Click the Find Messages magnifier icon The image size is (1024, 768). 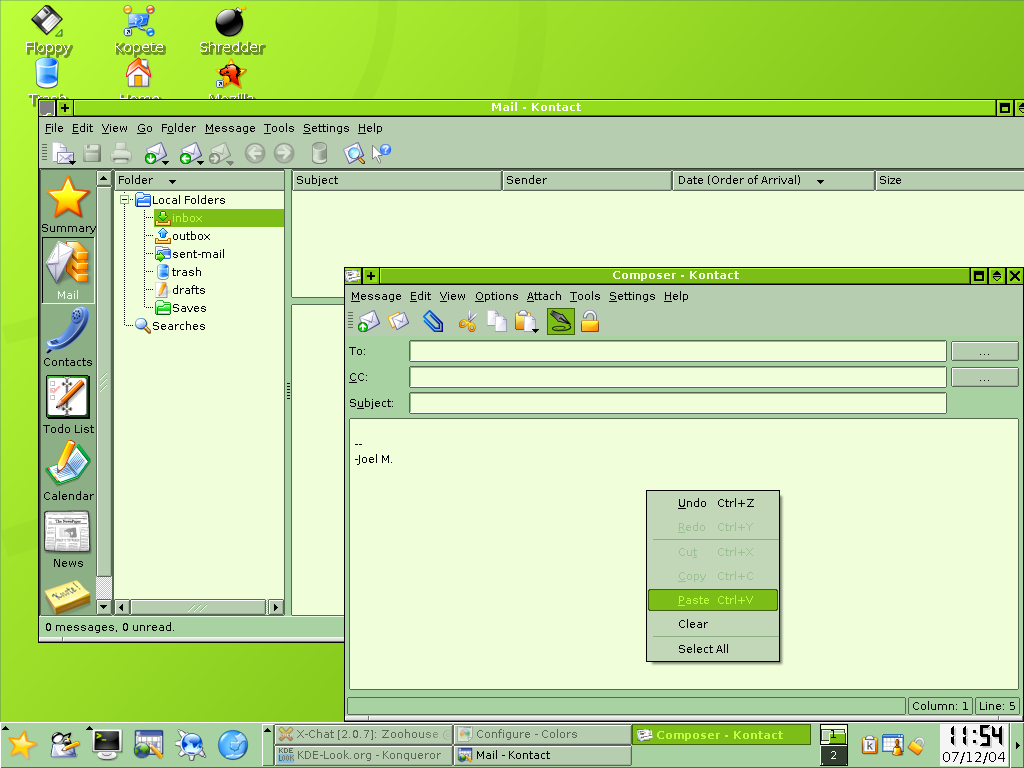(354, 153)
